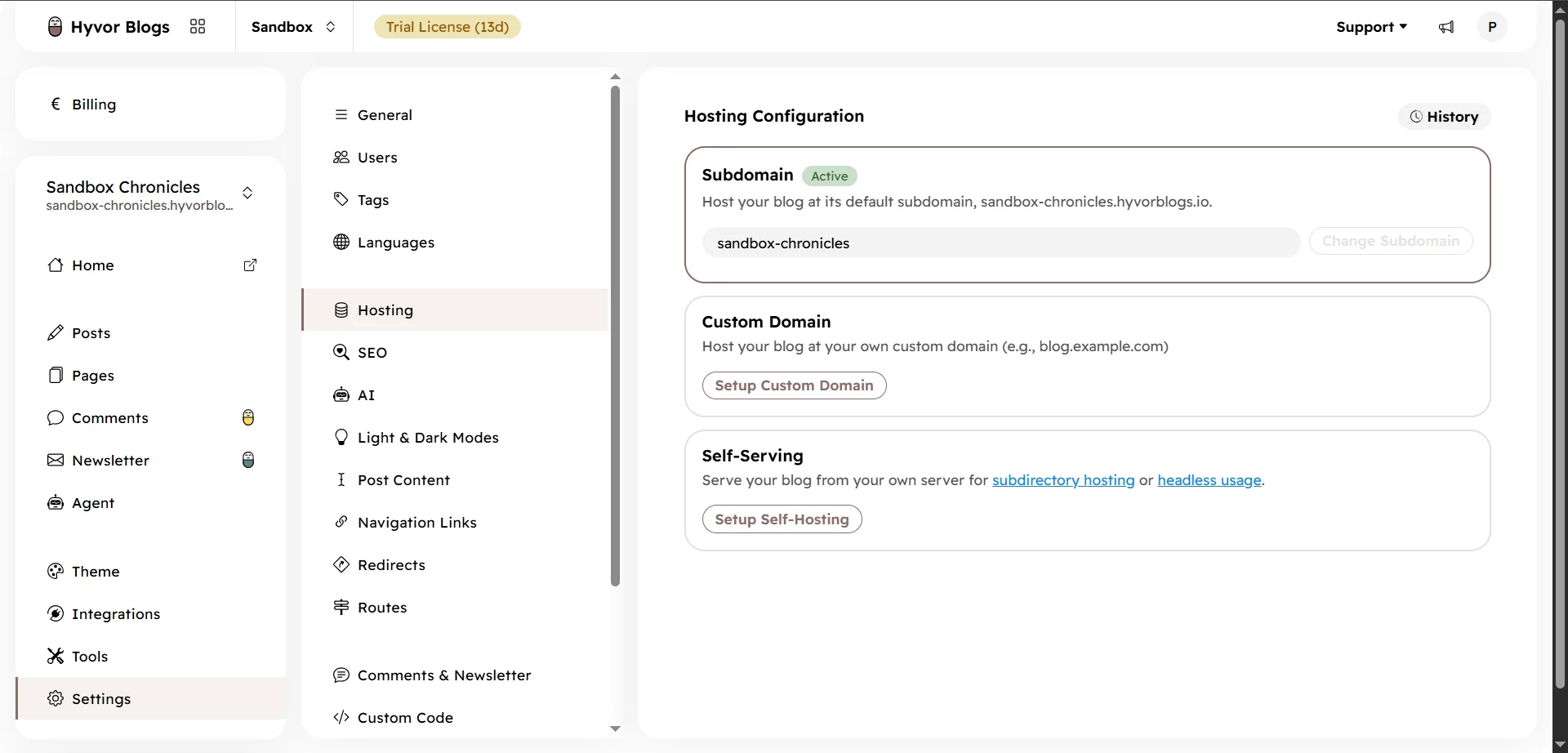The image size is (1568, 753).
Task: Click the Agent robot icon
Action: (x=56, y=503)
